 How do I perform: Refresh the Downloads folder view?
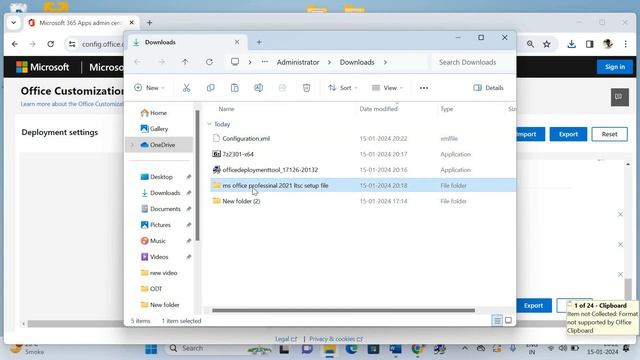pyautogui.click(x=209, y=62)
